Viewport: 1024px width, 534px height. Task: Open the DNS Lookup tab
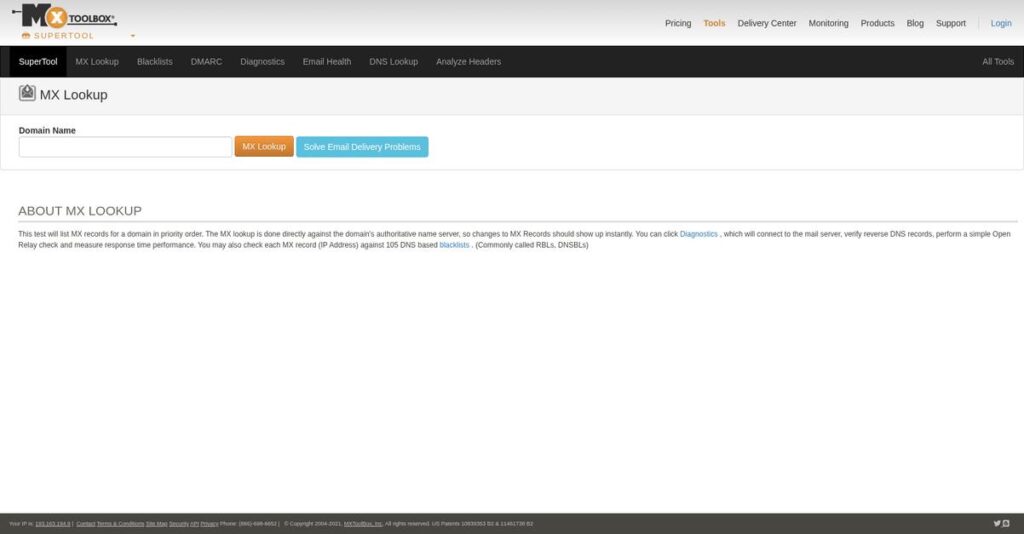pyautogui.click(x=393, y=61)
